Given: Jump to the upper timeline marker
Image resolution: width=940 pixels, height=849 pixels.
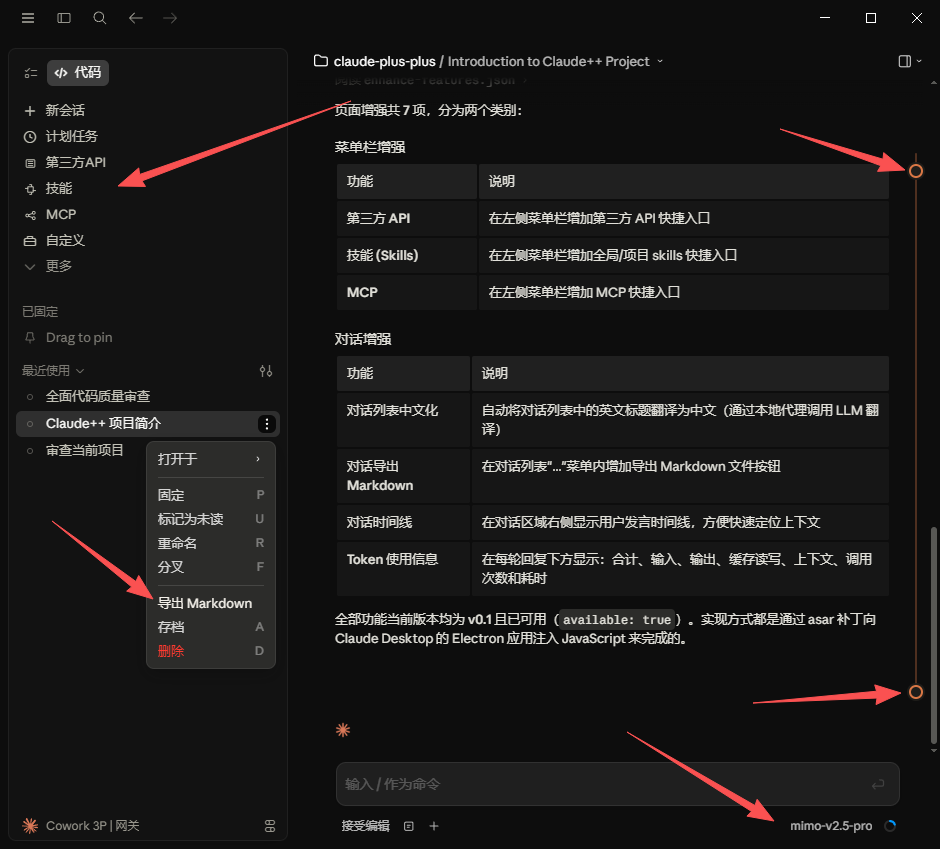Looking at the screenshot, I should (x=915, y=171).
